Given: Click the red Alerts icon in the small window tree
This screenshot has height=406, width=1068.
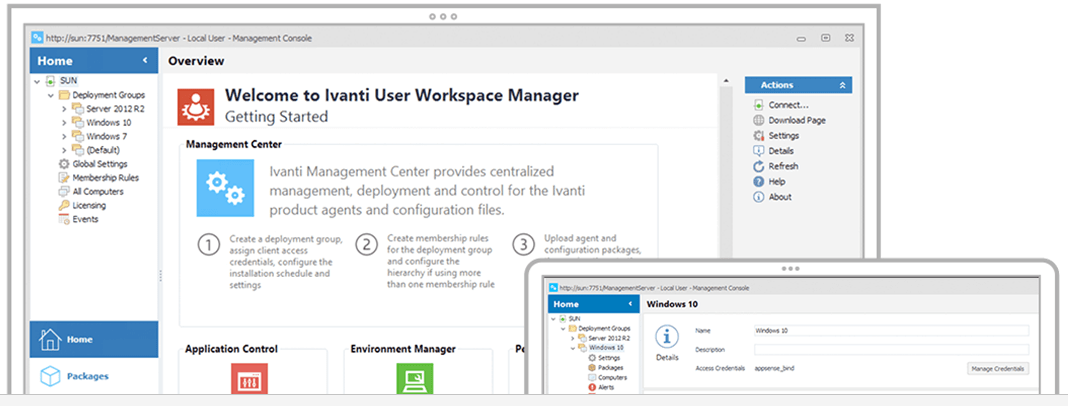Looking at the screenshot, I should [592, 387].
